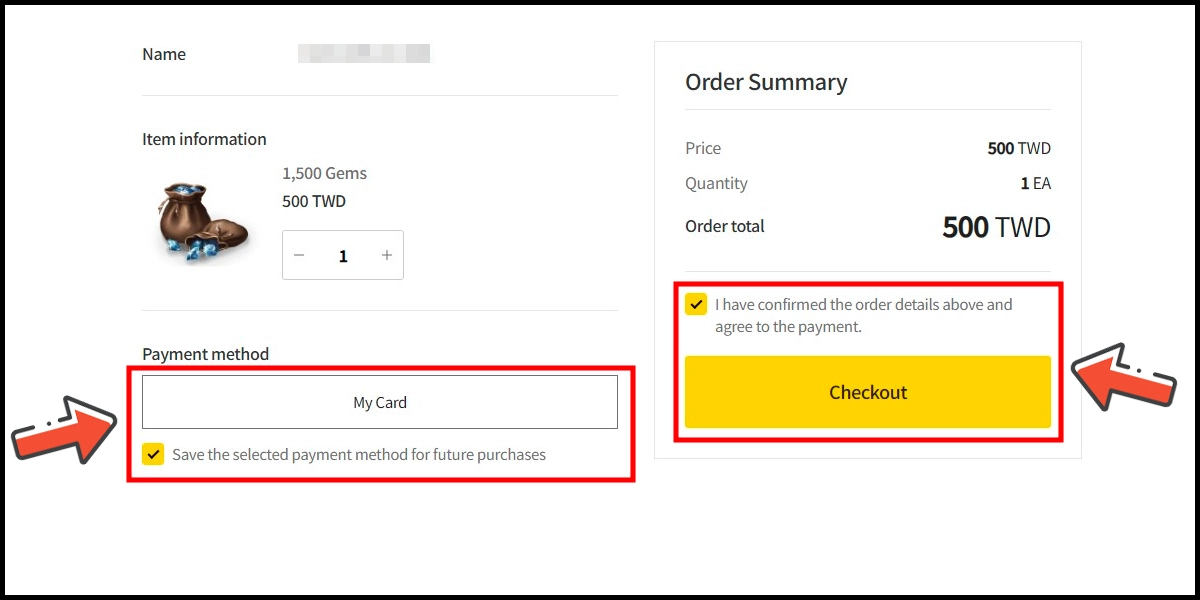The height and width of the screenshot is (600, 1200).
Task: Click the Payment method heading
Action: tap(205, 354)
